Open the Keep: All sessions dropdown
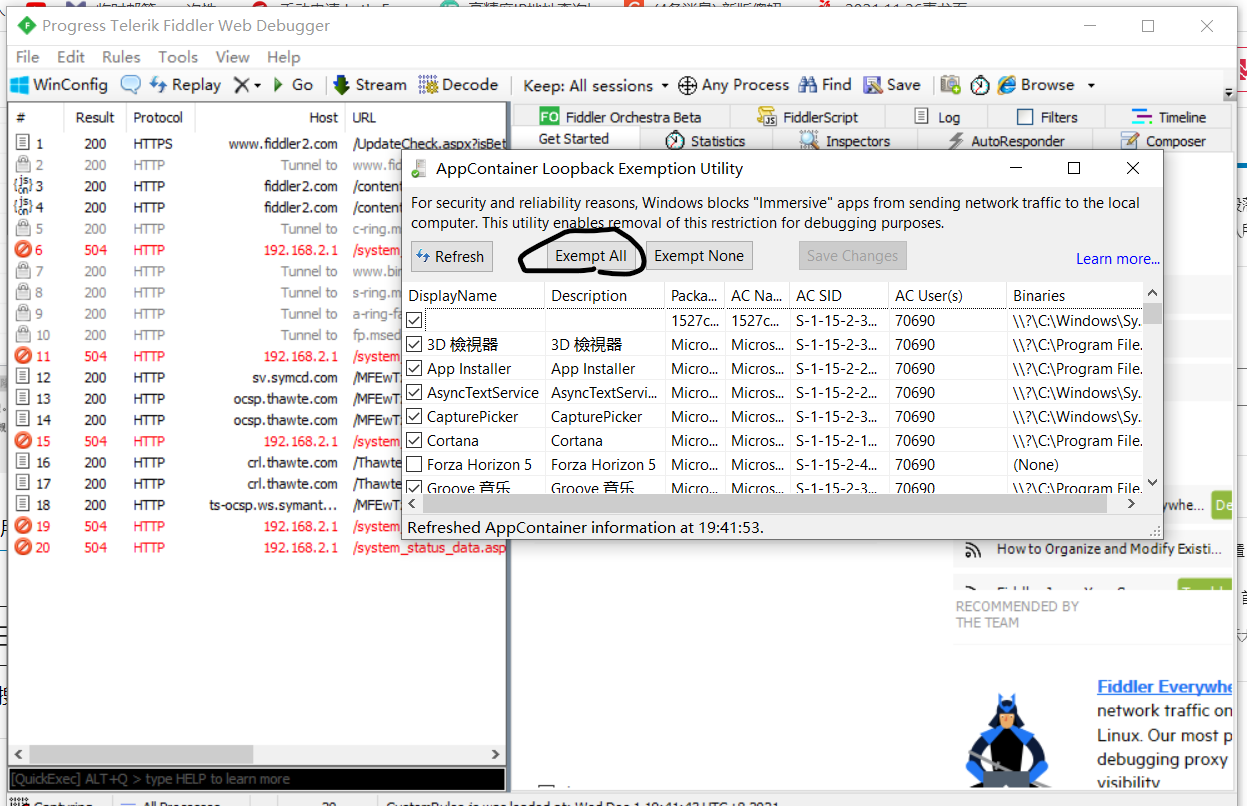The image size is (1247, 806). pos(594,85)
